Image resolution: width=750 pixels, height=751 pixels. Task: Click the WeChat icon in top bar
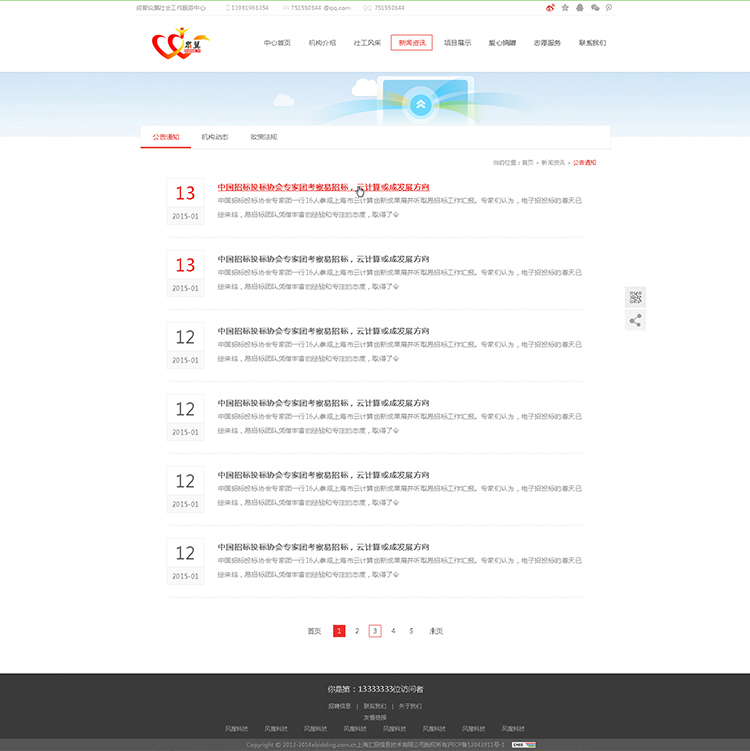click(595, 7)
